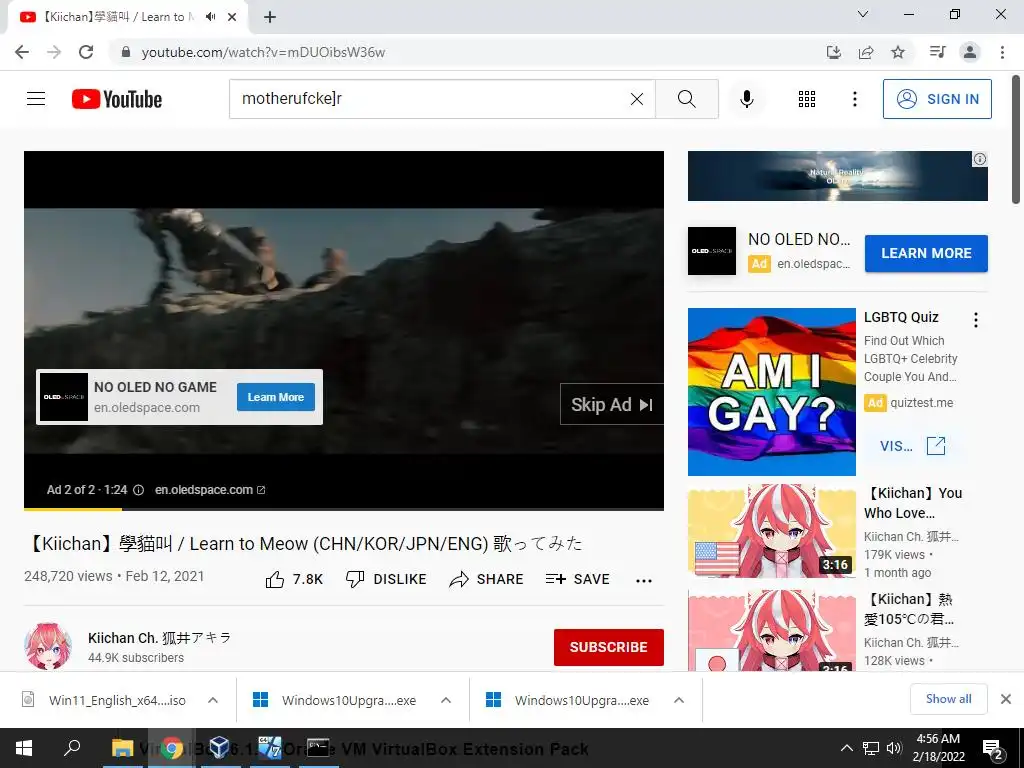Open a new tab with plus button
The image size is (1024, 768).
point(270,17)
